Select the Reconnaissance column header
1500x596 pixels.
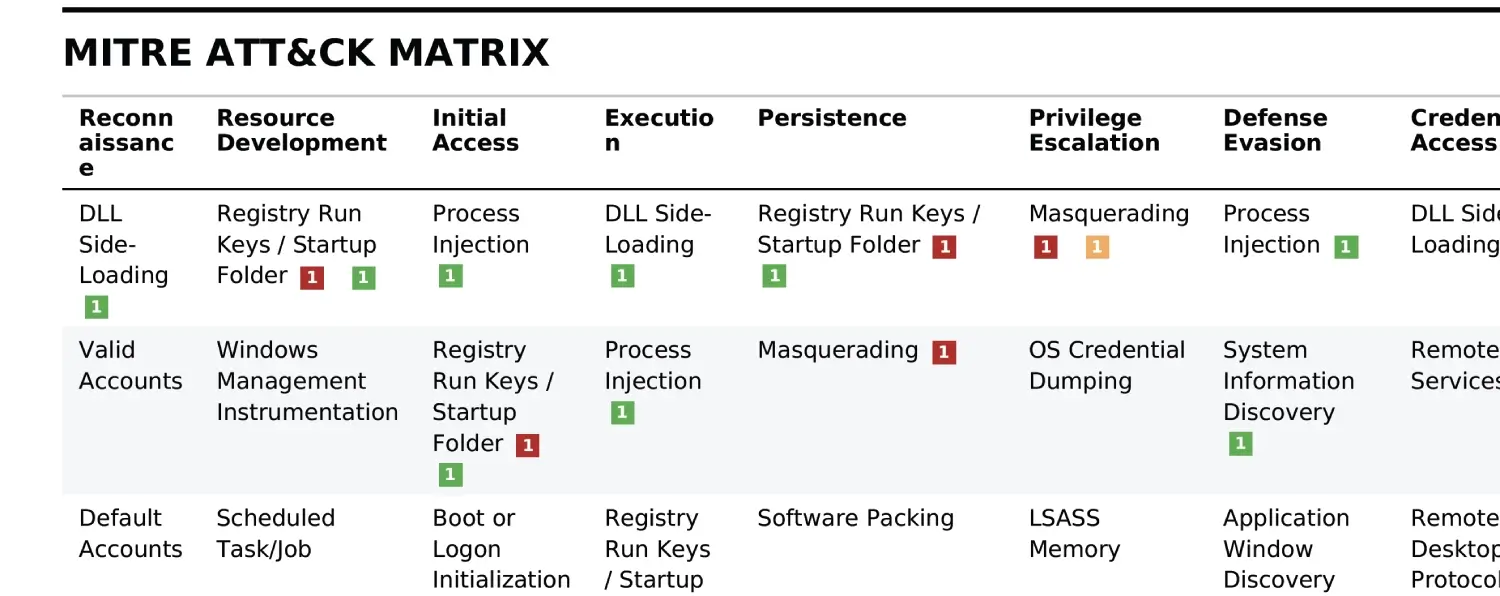point(126,142)
